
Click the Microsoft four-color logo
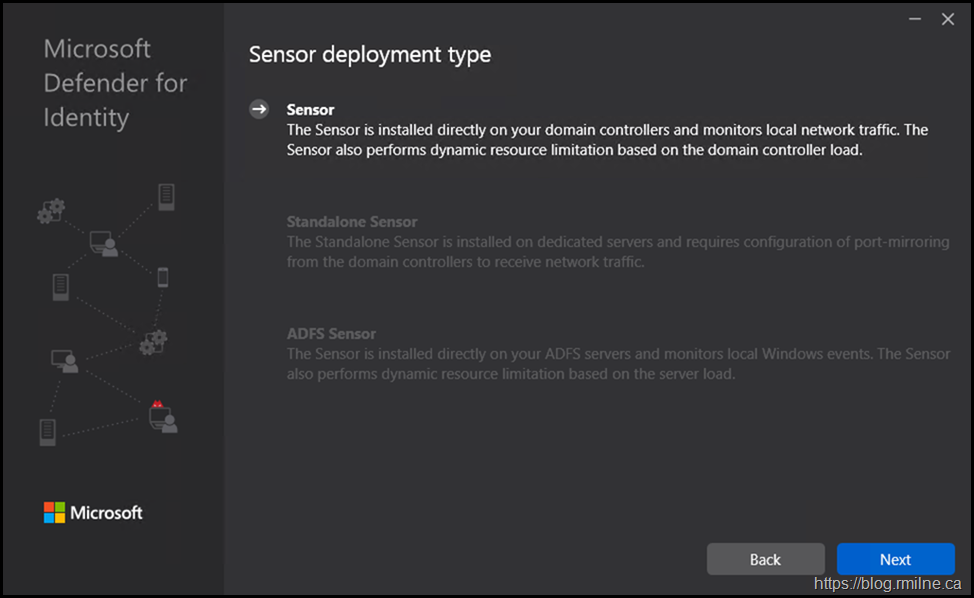coord(54,513)
